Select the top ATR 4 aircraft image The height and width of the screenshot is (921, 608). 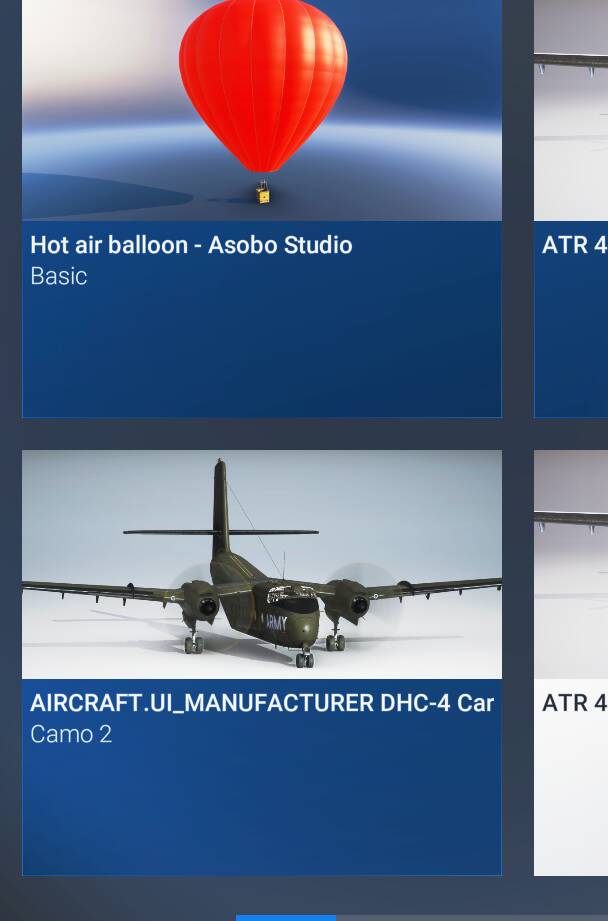pos(571,110)
